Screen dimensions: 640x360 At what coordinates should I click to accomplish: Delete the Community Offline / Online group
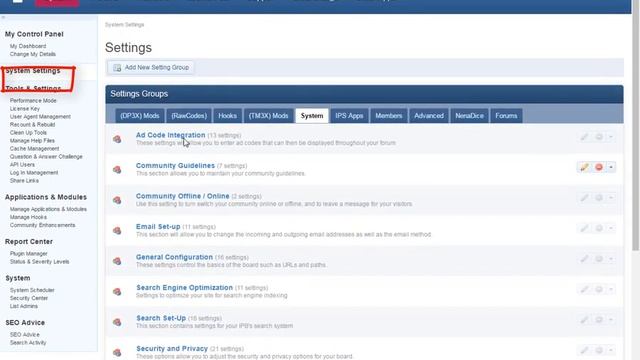click(599, 198)
